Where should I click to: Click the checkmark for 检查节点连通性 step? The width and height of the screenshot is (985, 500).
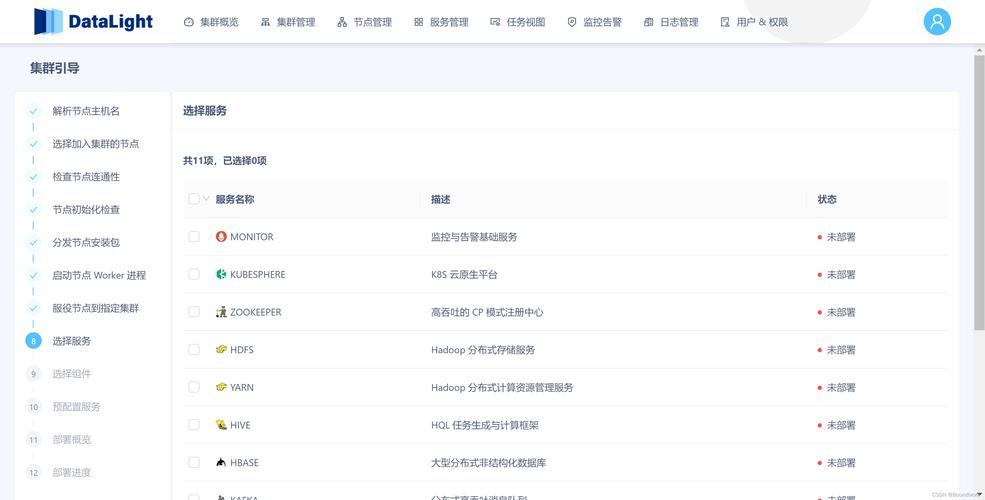pyautogui.click(x=33, y=177)
